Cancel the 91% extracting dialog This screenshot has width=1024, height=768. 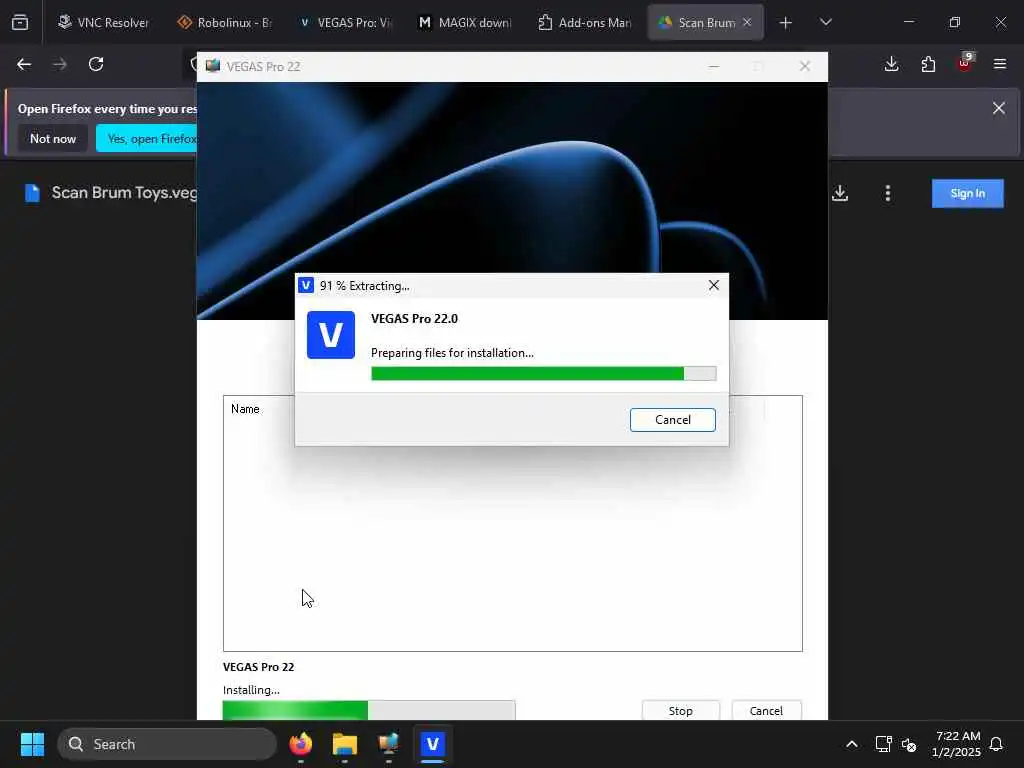672,420
